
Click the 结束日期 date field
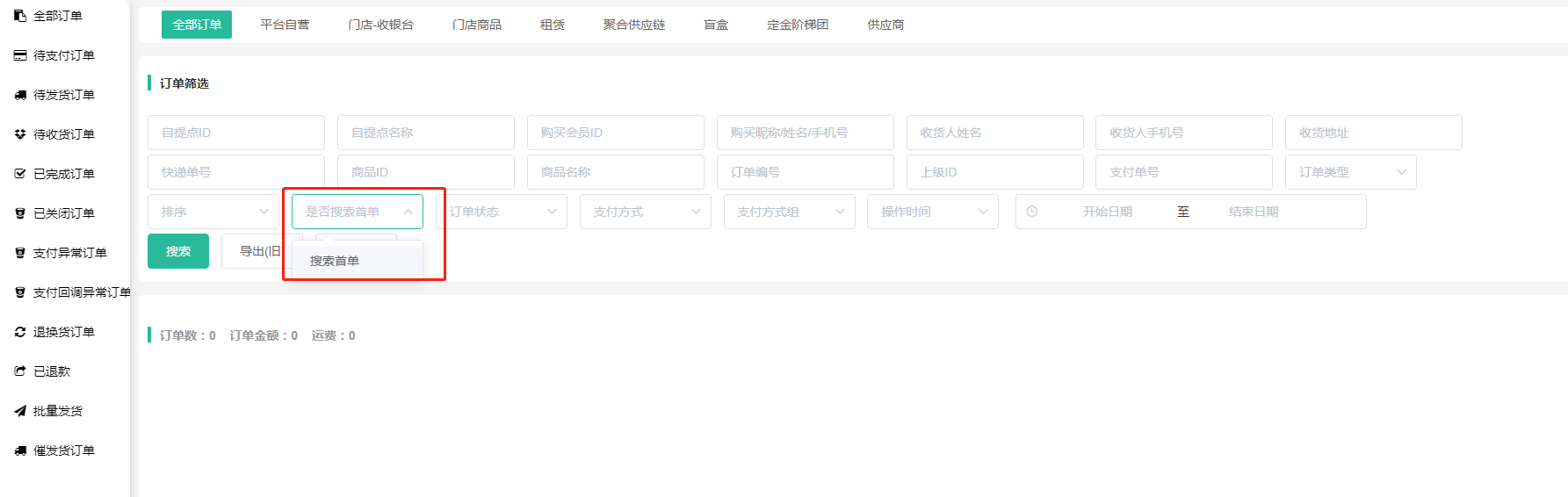coord(1254,212)
